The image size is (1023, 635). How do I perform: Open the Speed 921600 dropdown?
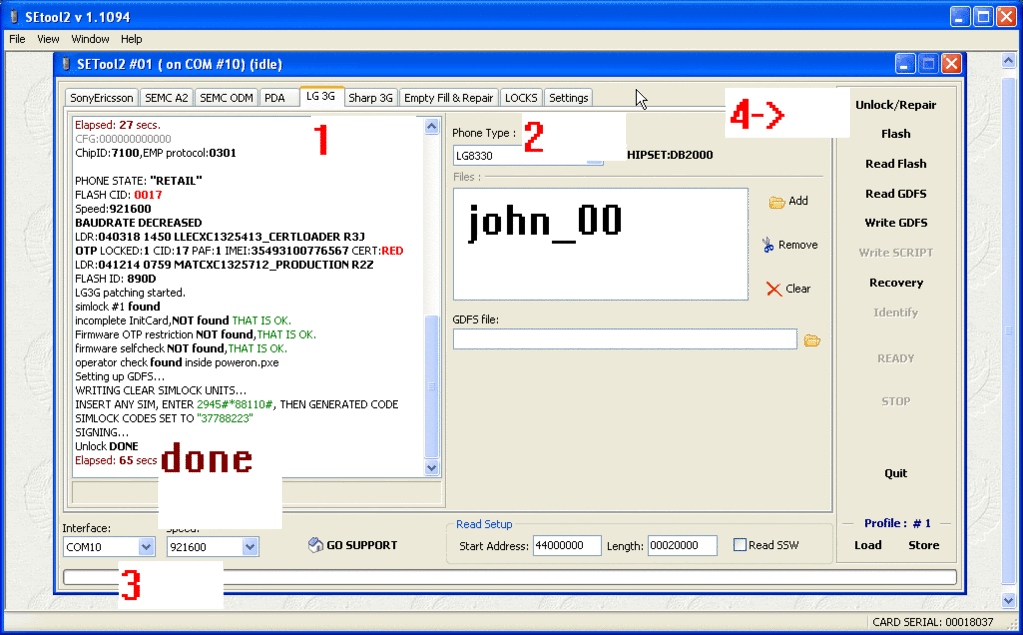(250, 547)
